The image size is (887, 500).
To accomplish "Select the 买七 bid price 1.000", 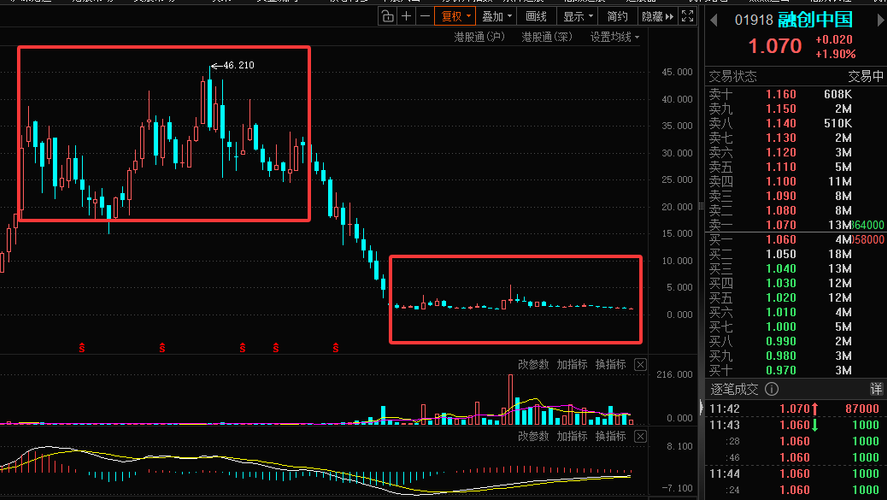I will click(781, 327).
